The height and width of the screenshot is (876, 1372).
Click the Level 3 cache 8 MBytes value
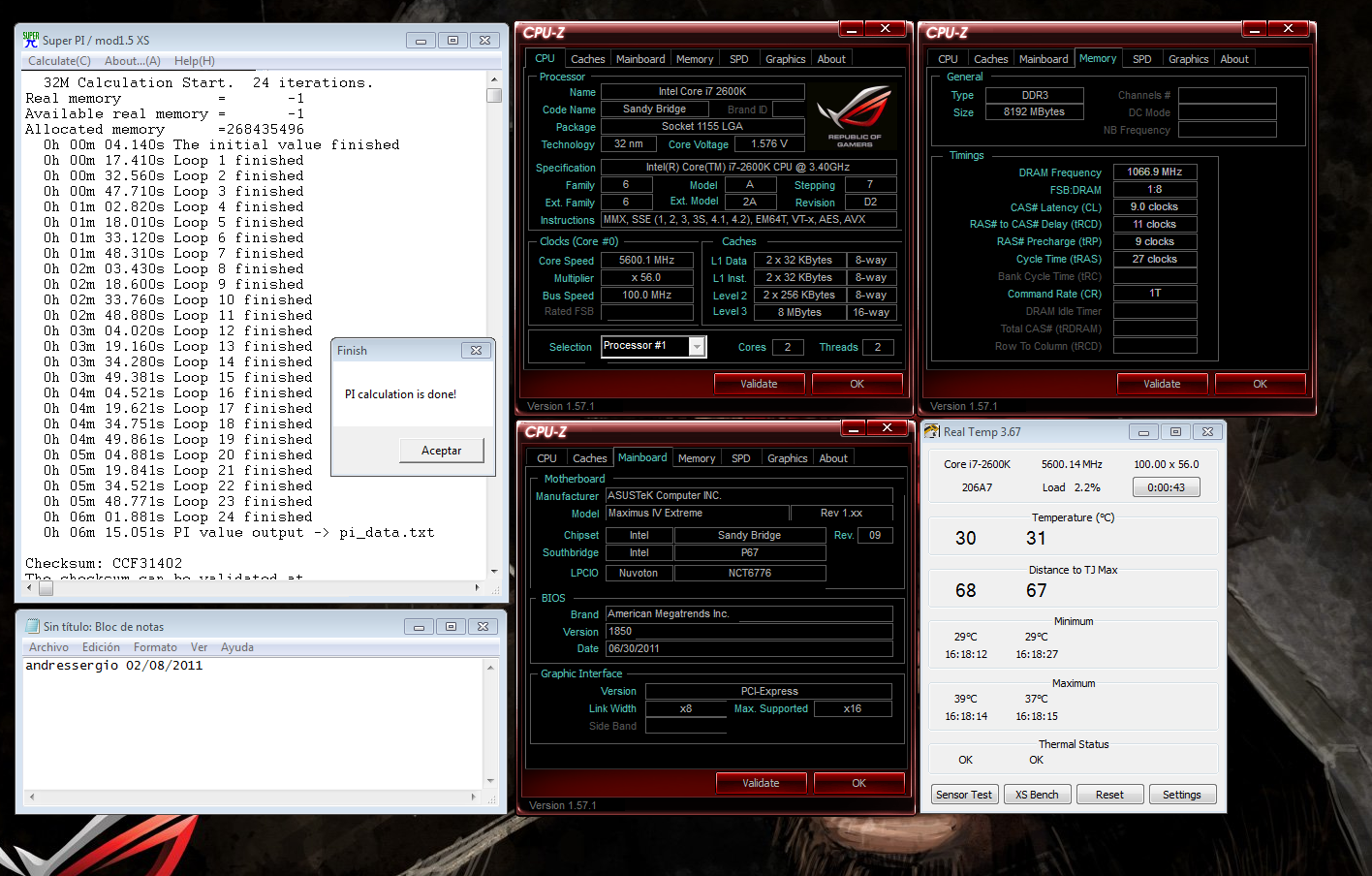(799, 312)
